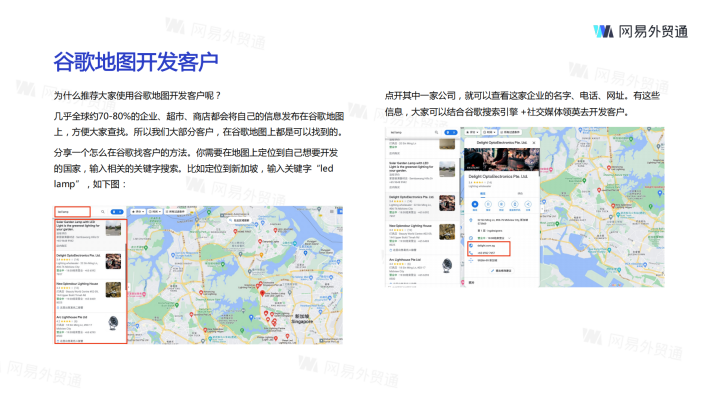Toggle the blue switch beside right map search
Viewport: 710px width, 399px height.
(451, 132)
